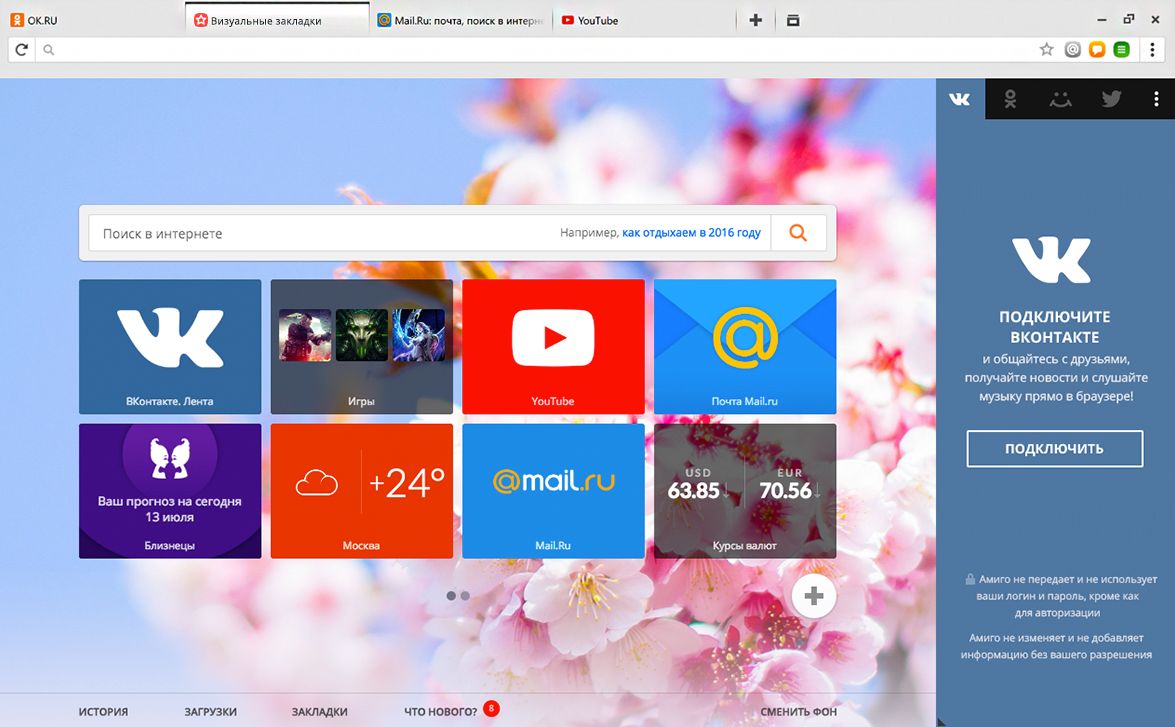Click the +24° temperature value
The image size is (1175, 727).
408,483
